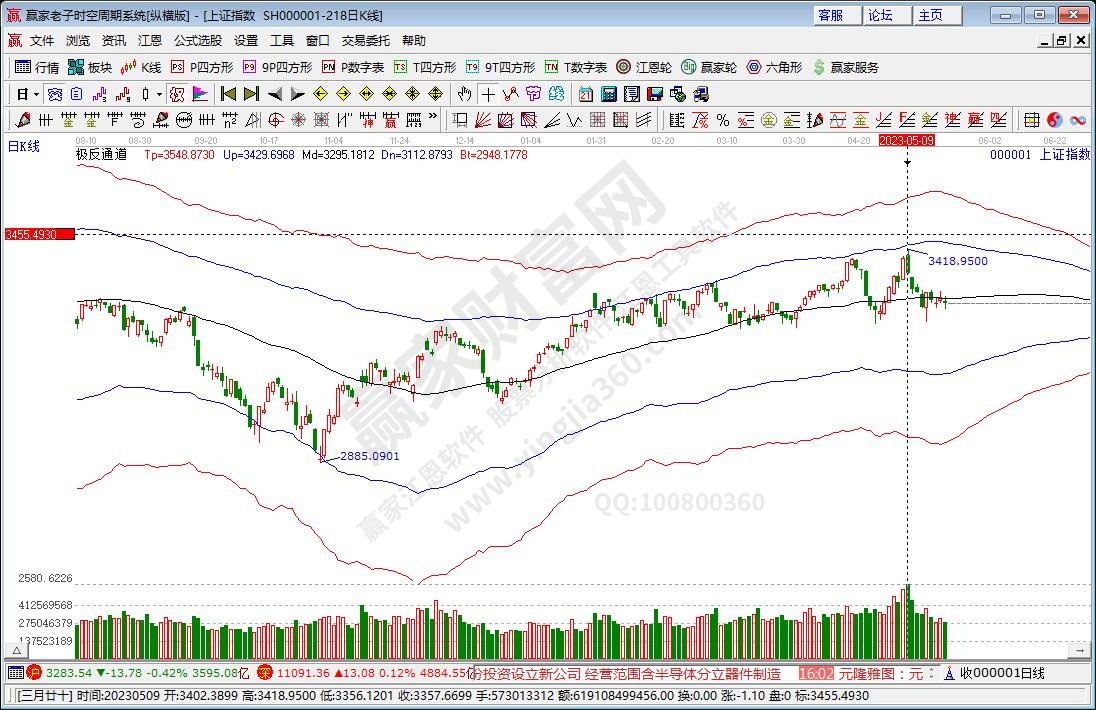Screen dimensions: 1096x710
Task: Expand hidden drawing tools chevron
Action: pyautogui.click(x=434, y=119)
